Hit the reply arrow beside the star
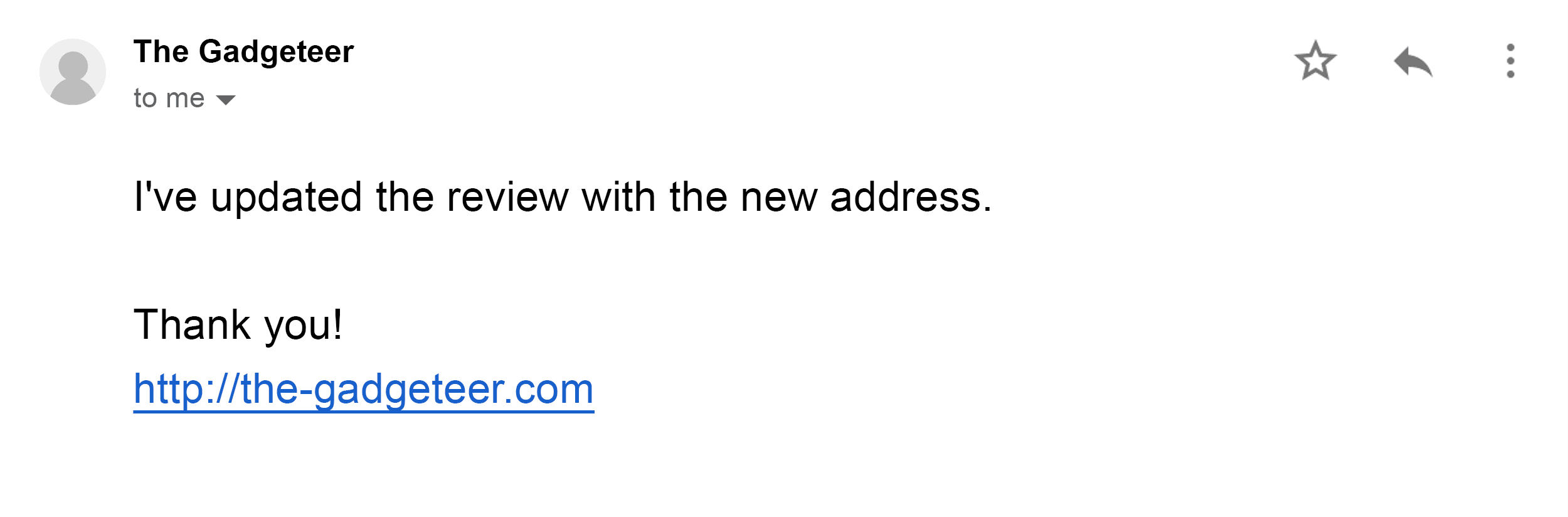1568x517 pixels. tap(1413, 61)
